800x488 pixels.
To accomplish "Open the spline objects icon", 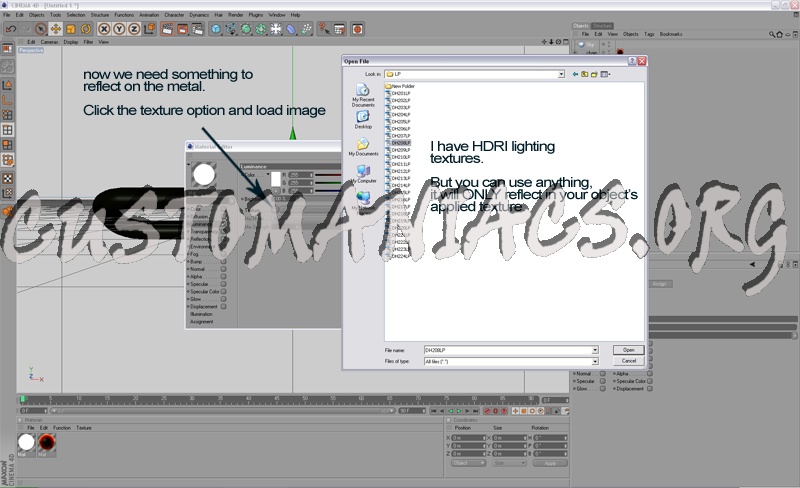I will 231,29.
